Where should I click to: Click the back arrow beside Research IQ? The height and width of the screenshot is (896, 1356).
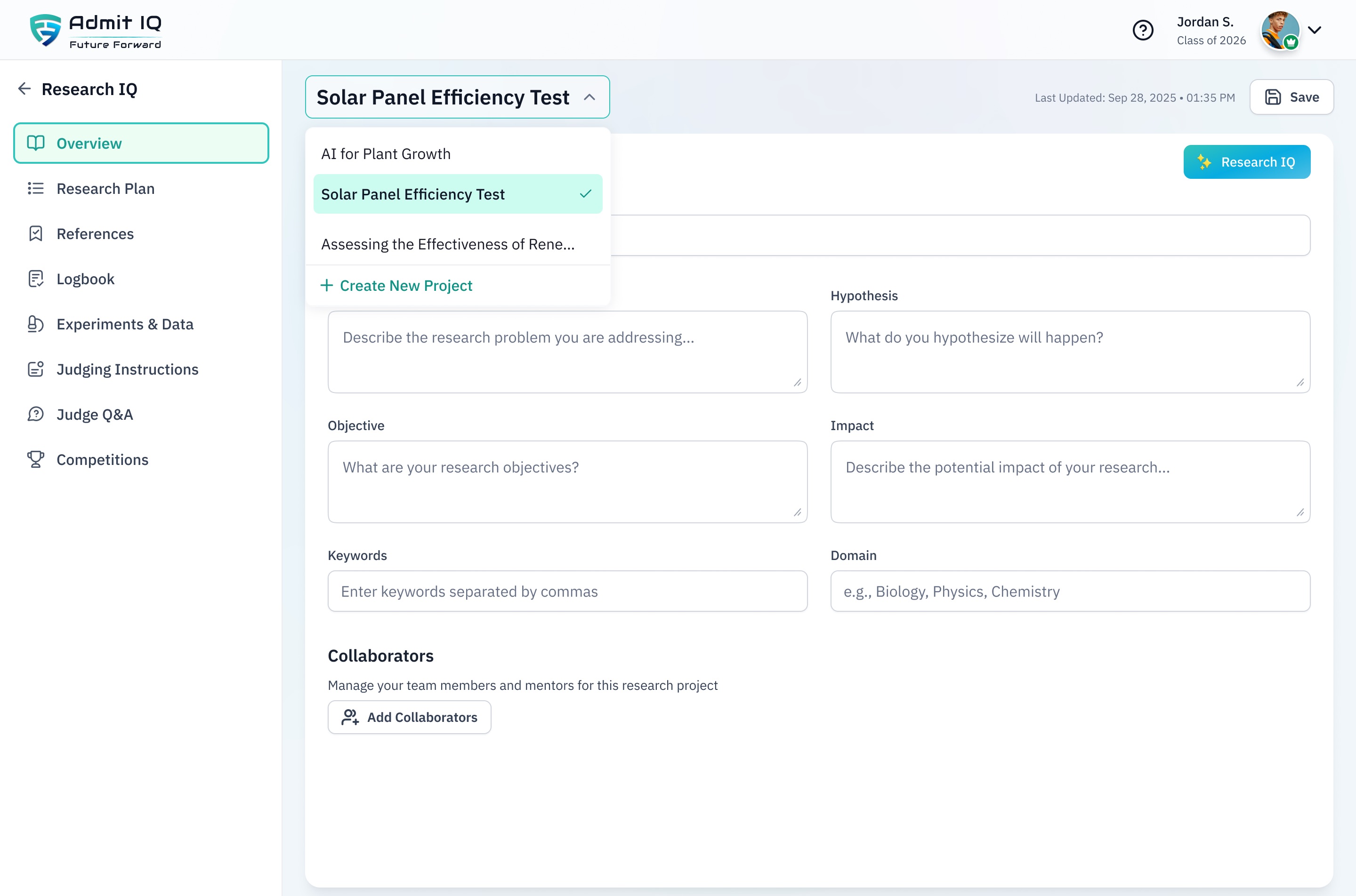[x=24, y=88]
